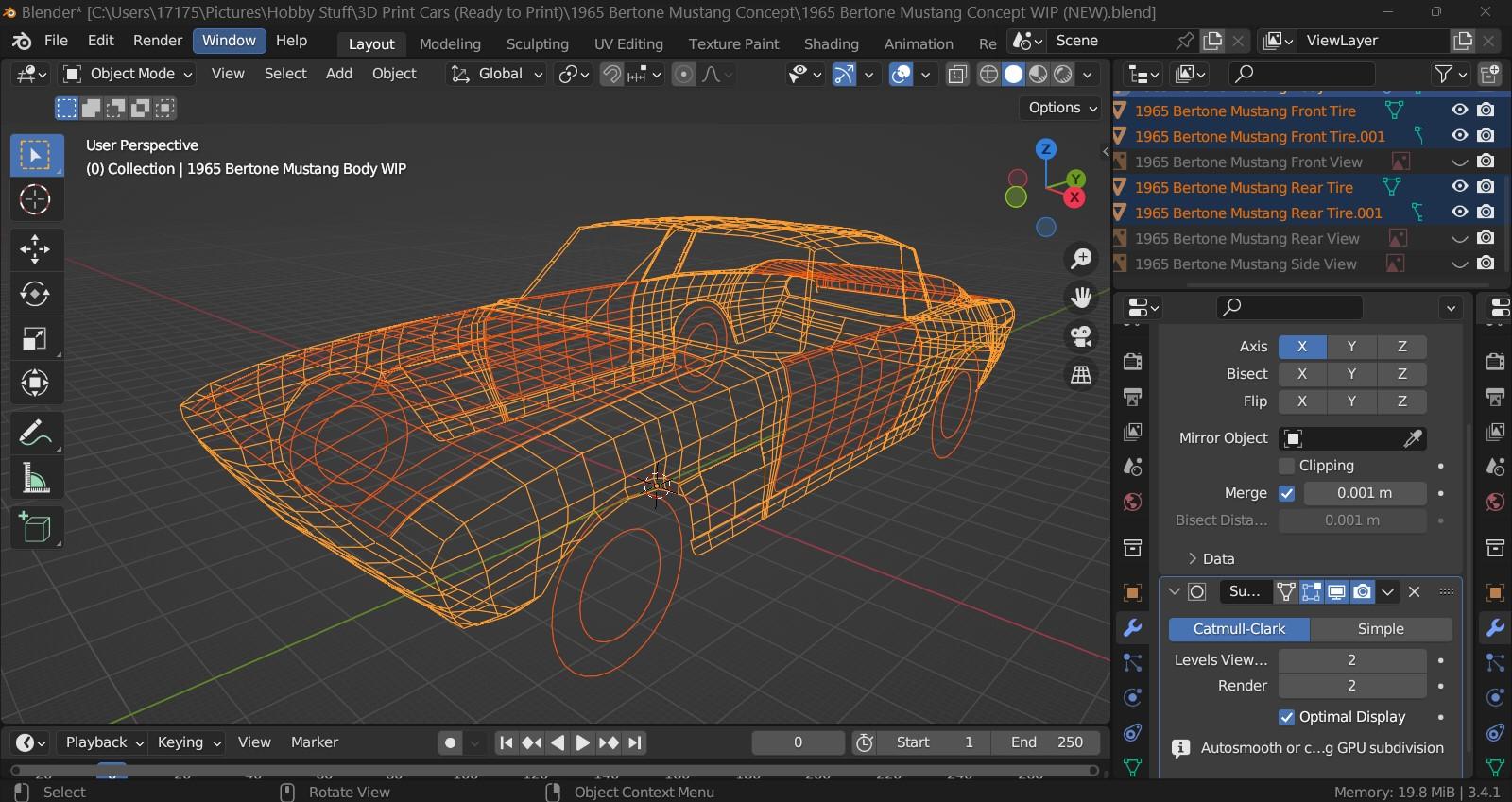Switch to material preview shading
This screenshot has height=802, width=1512.
[x=1038, y=74]
